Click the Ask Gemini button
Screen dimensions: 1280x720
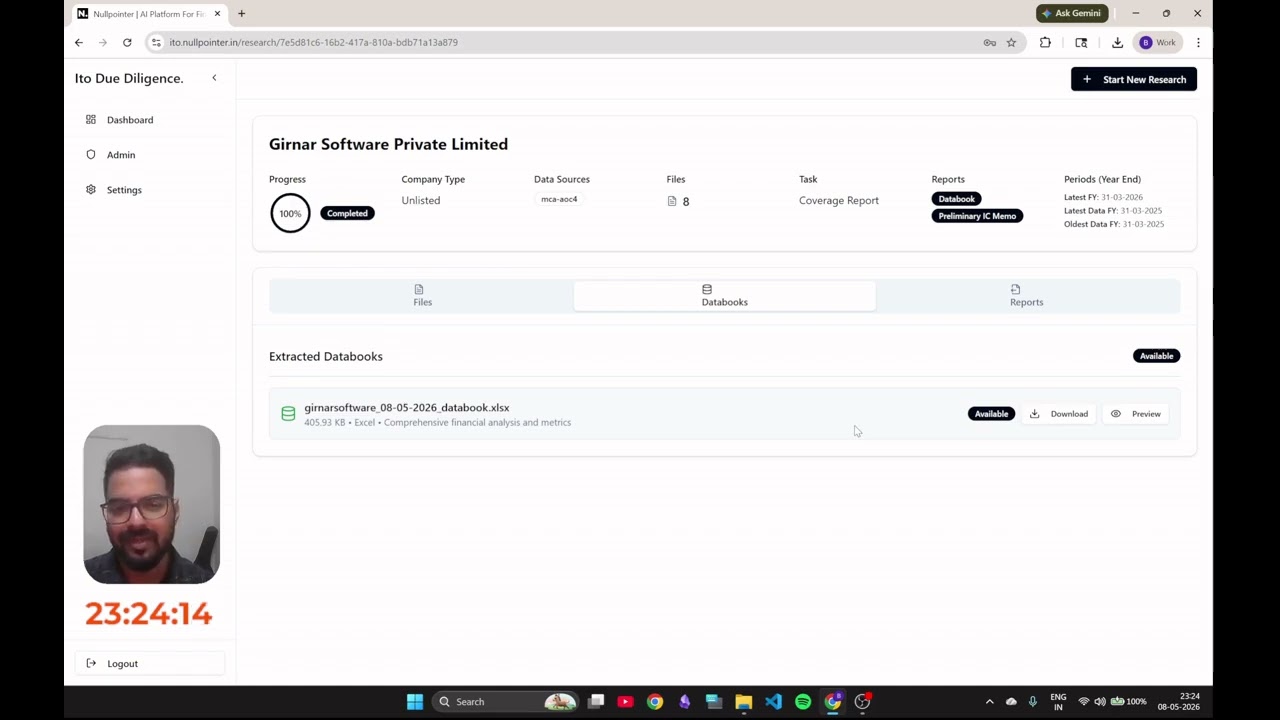tap(1072, 13)
